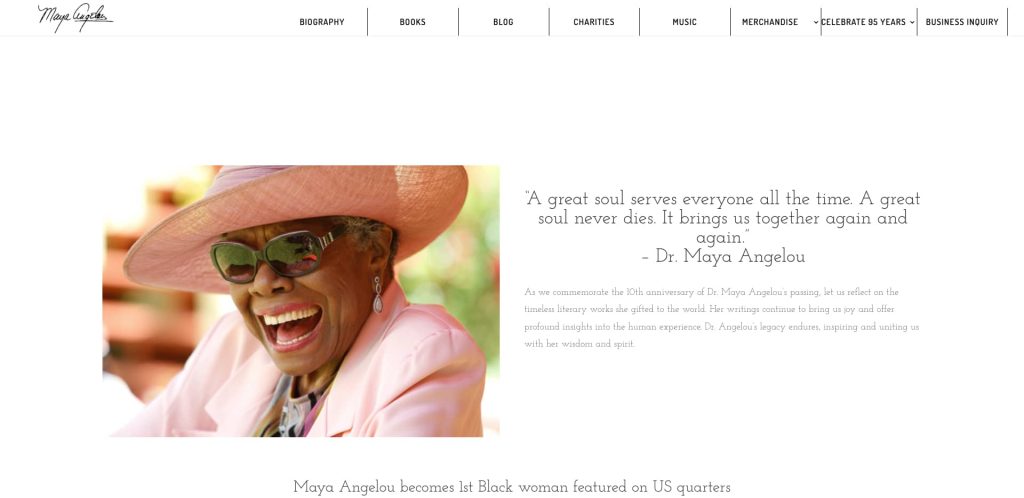1024x498 pixels.
Task: Expand the chevron beside Celebrate 95 Years
Action: click(x=912, y=22)
